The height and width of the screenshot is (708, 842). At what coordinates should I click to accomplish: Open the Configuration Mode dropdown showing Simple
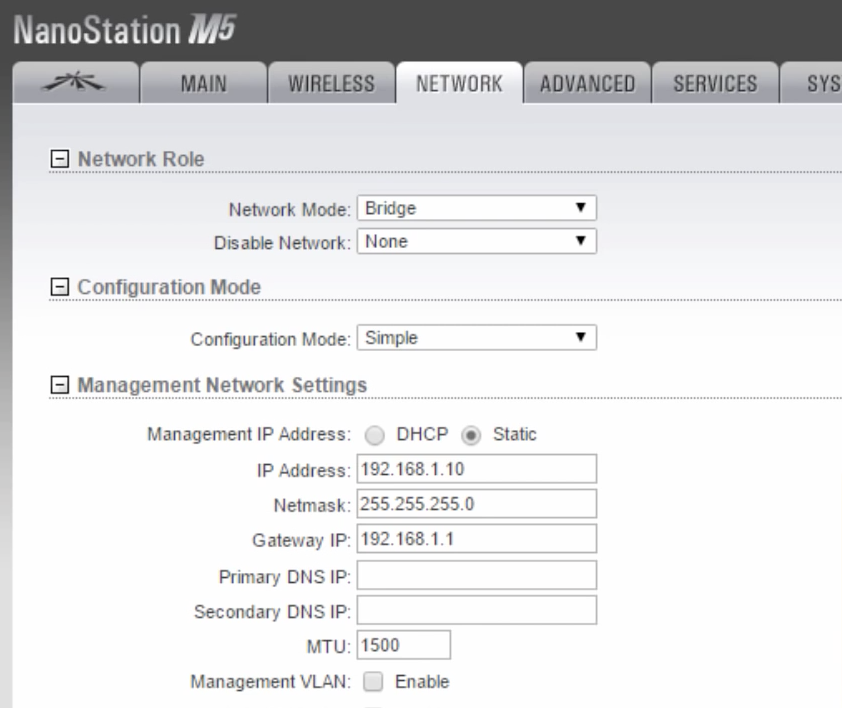[x=477, y=337]
